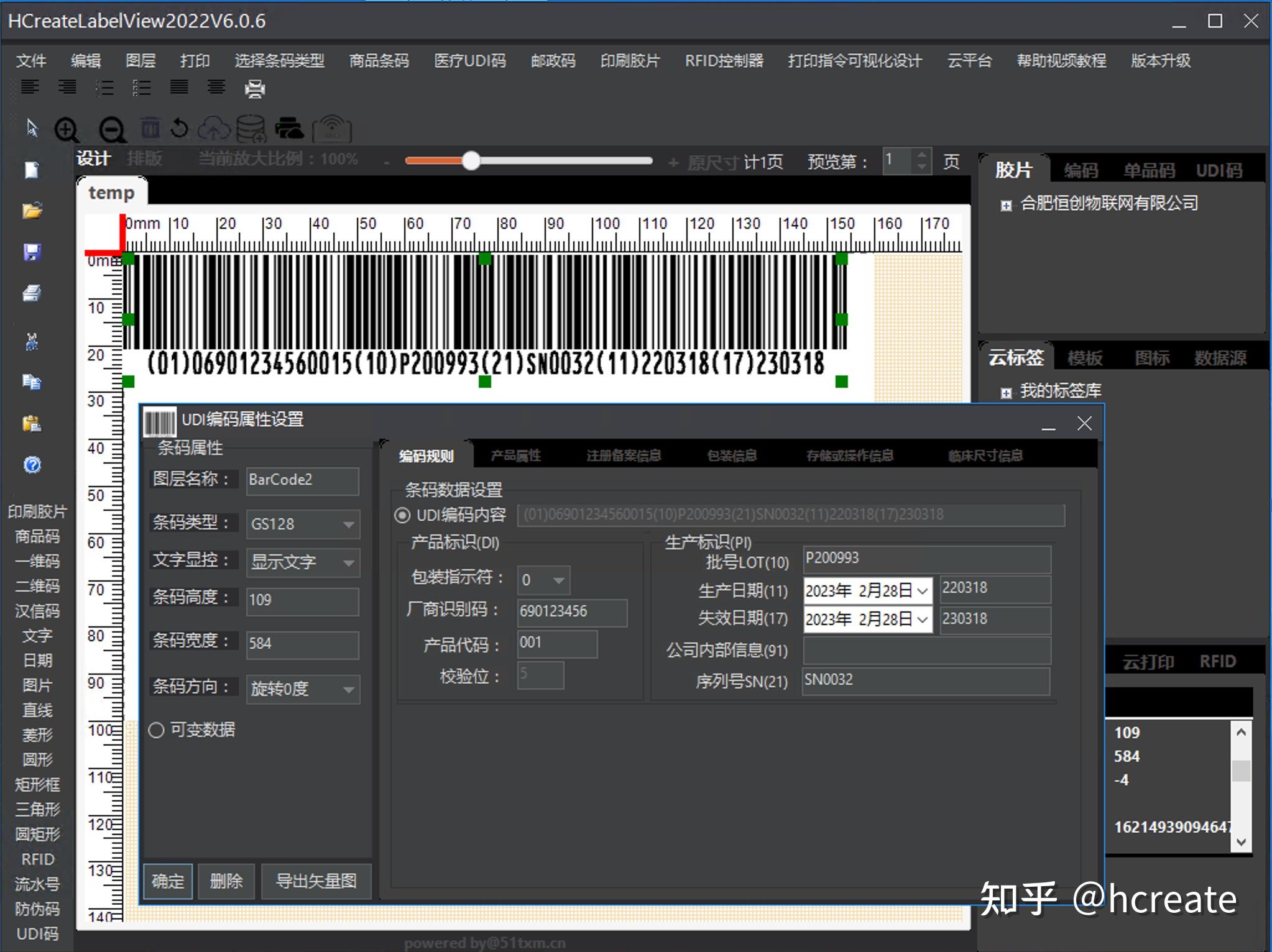The height and width of the screenshot is (952, 1272).
Task: Open the 生产日期 date picker dropdown
Action: coord(922,590)
